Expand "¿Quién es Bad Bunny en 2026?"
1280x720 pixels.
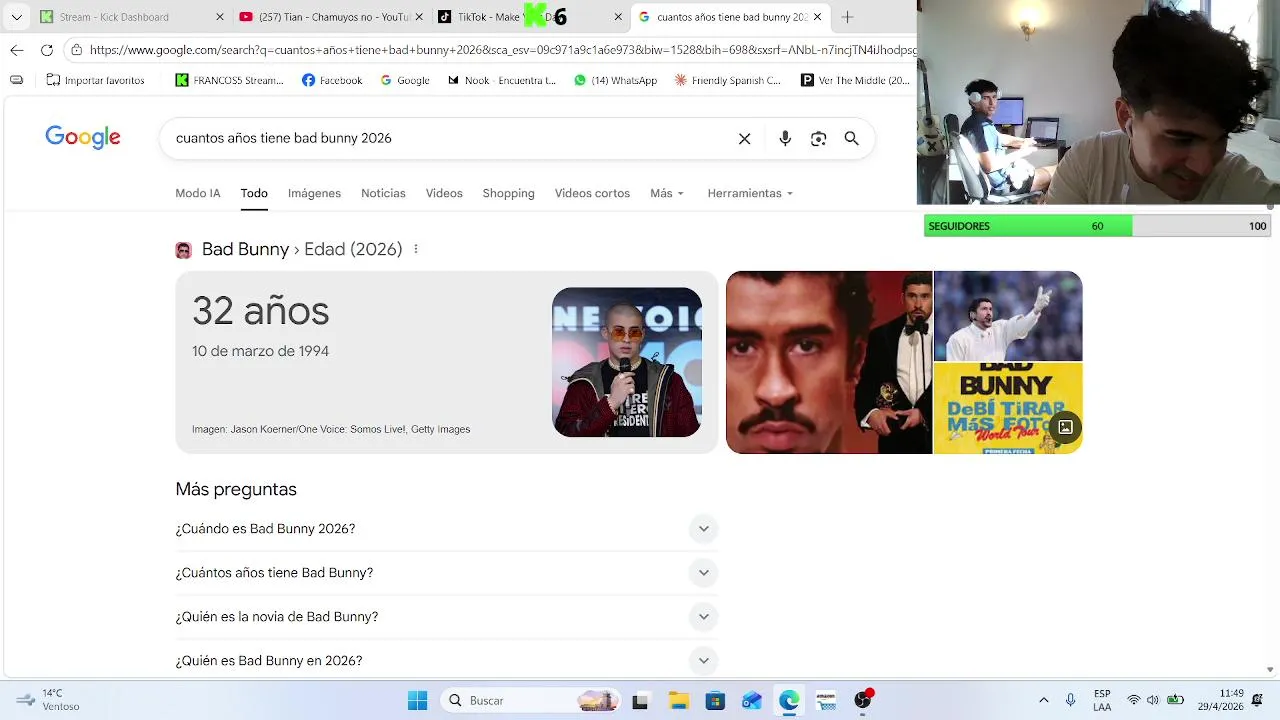tap(446, 661)
